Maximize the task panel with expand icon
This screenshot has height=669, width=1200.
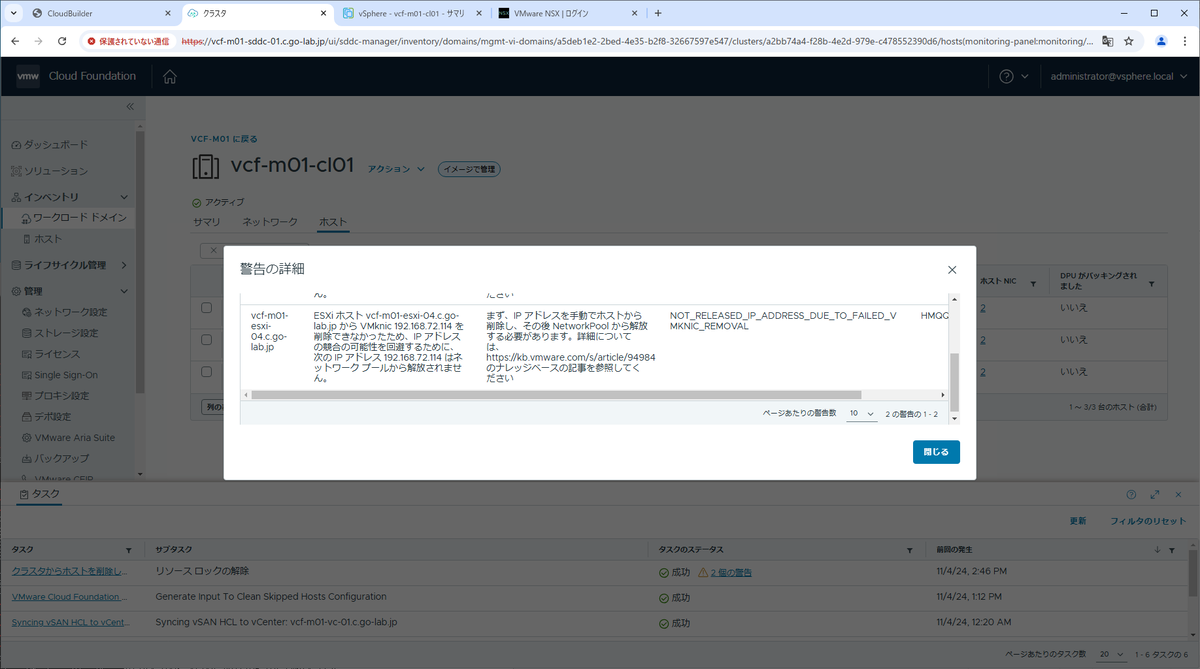1155,494
